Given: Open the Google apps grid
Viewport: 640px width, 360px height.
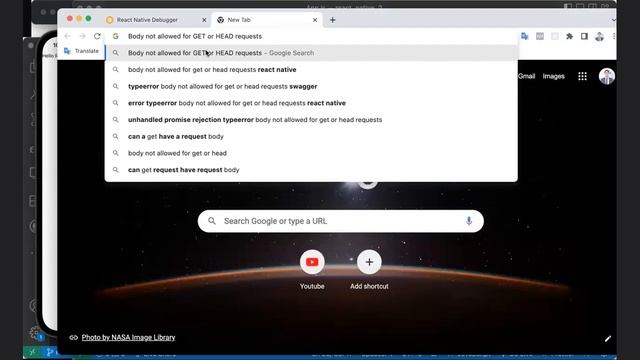Looking at the screenshot, I should (582, 76).
